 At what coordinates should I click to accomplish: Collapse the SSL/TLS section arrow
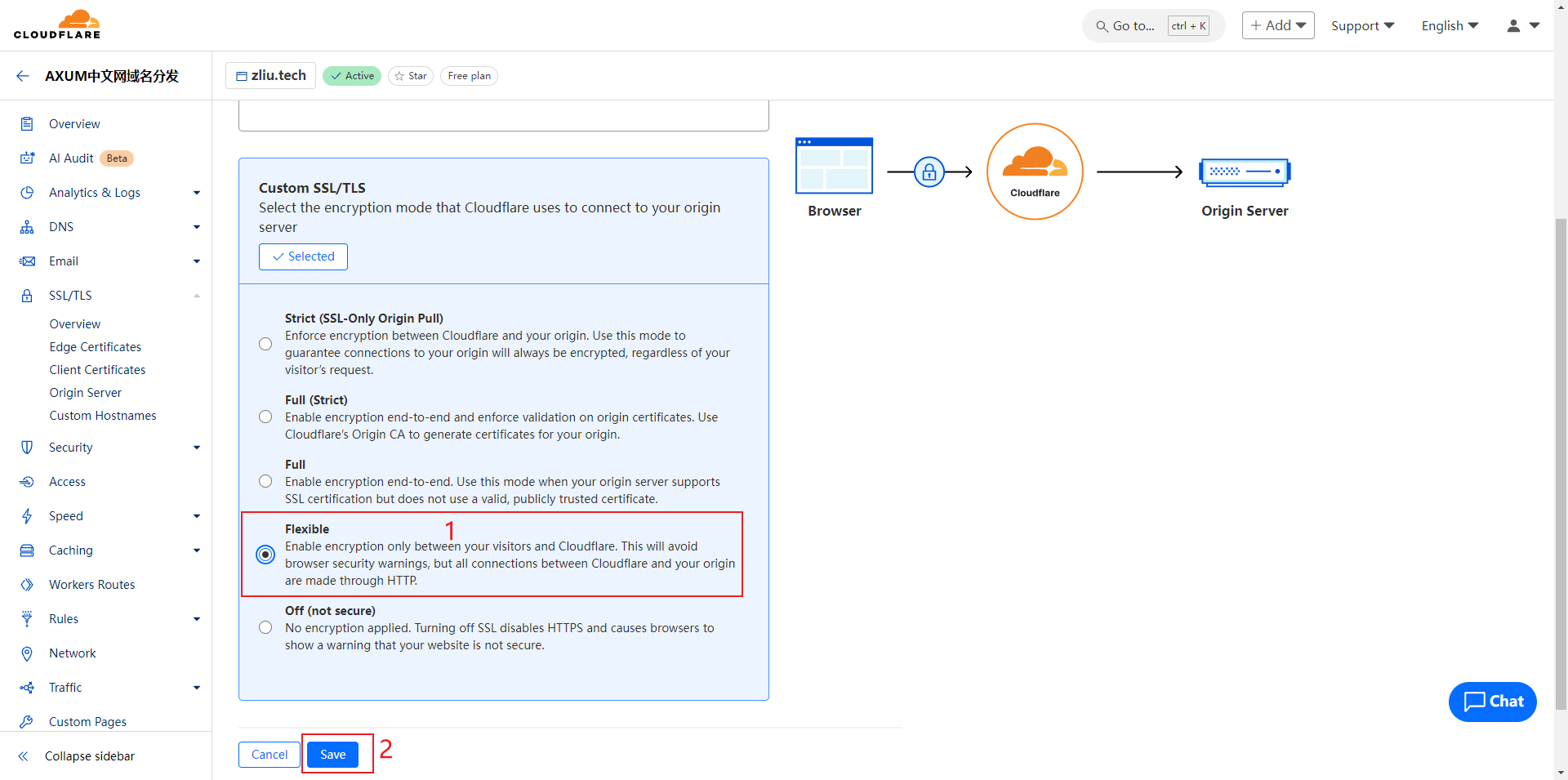click(x=197, y=296)
